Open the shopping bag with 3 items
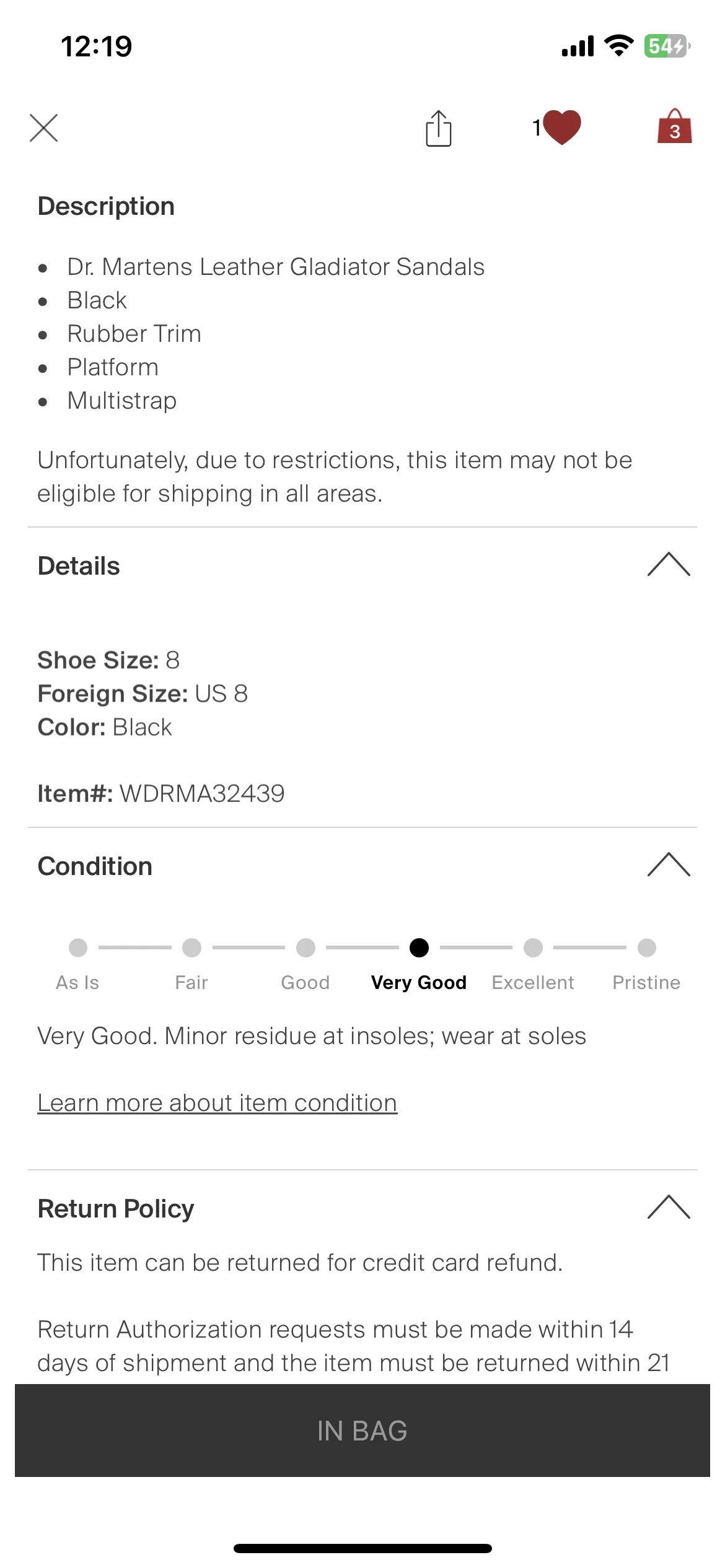725x1568 pixels. coord(674,126)
